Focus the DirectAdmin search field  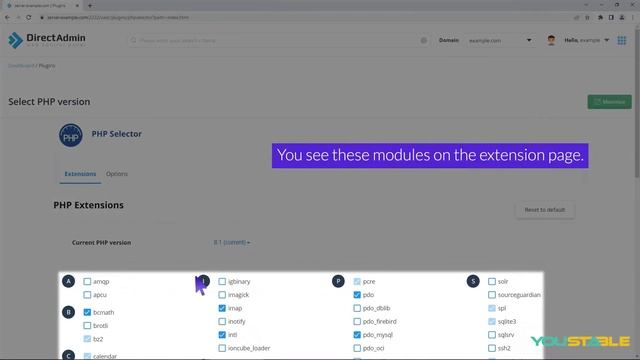[x=278, y=40]
